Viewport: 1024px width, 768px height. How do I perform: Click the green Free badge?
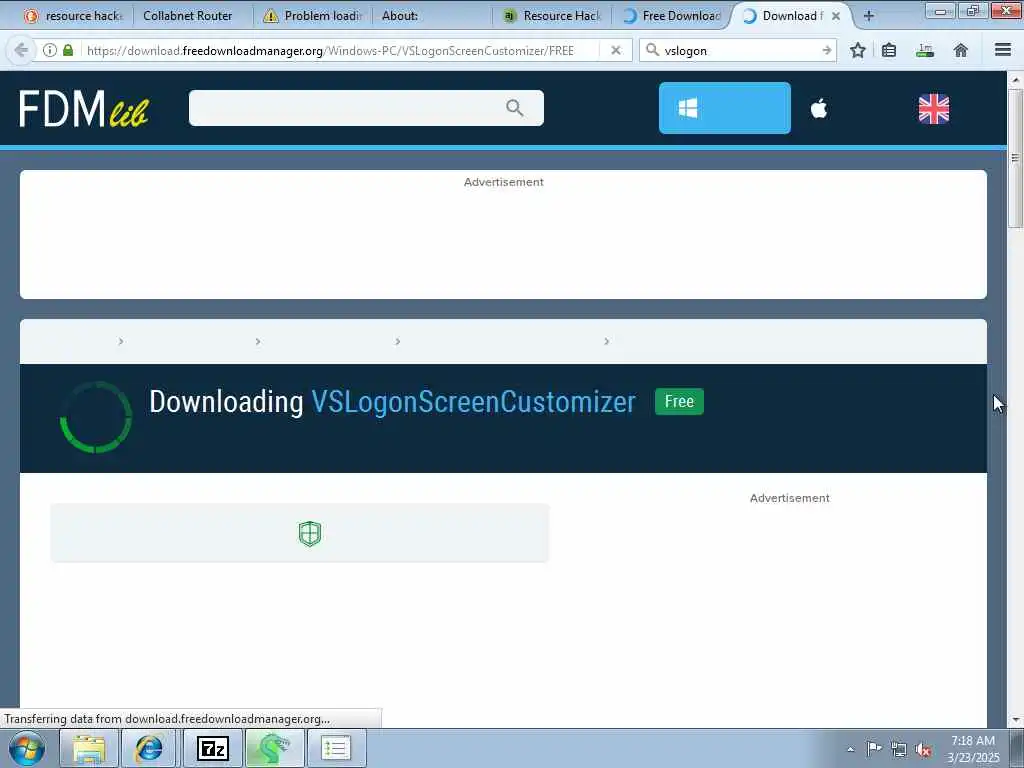pos(679,401)
